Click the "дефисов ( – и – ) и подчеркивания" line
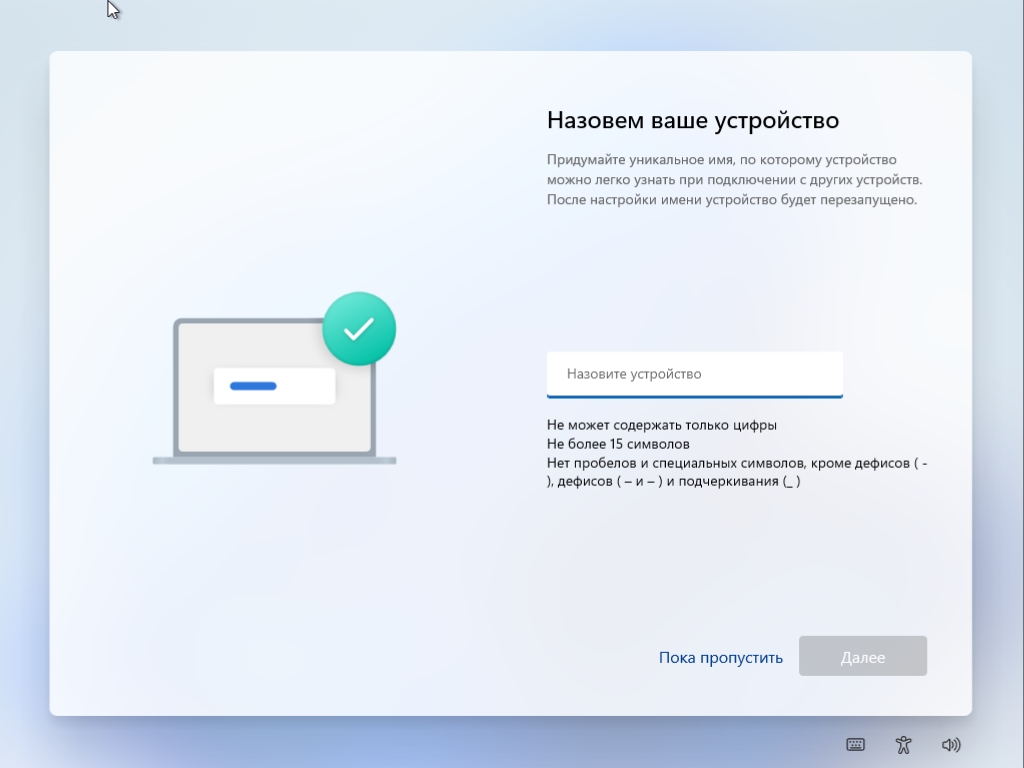The image size is (1024, 768). (673, 481)
